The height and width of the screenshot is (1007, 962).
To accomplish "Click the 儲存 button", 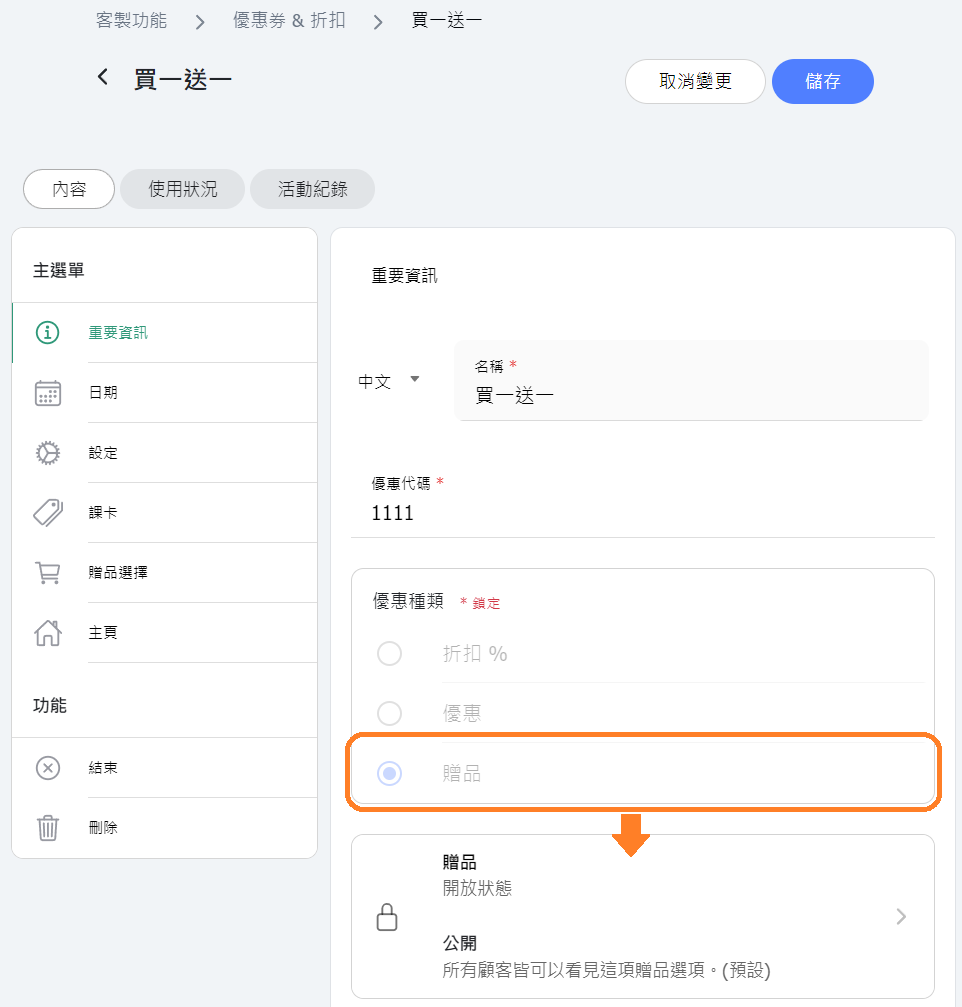I will coord(823,82).
